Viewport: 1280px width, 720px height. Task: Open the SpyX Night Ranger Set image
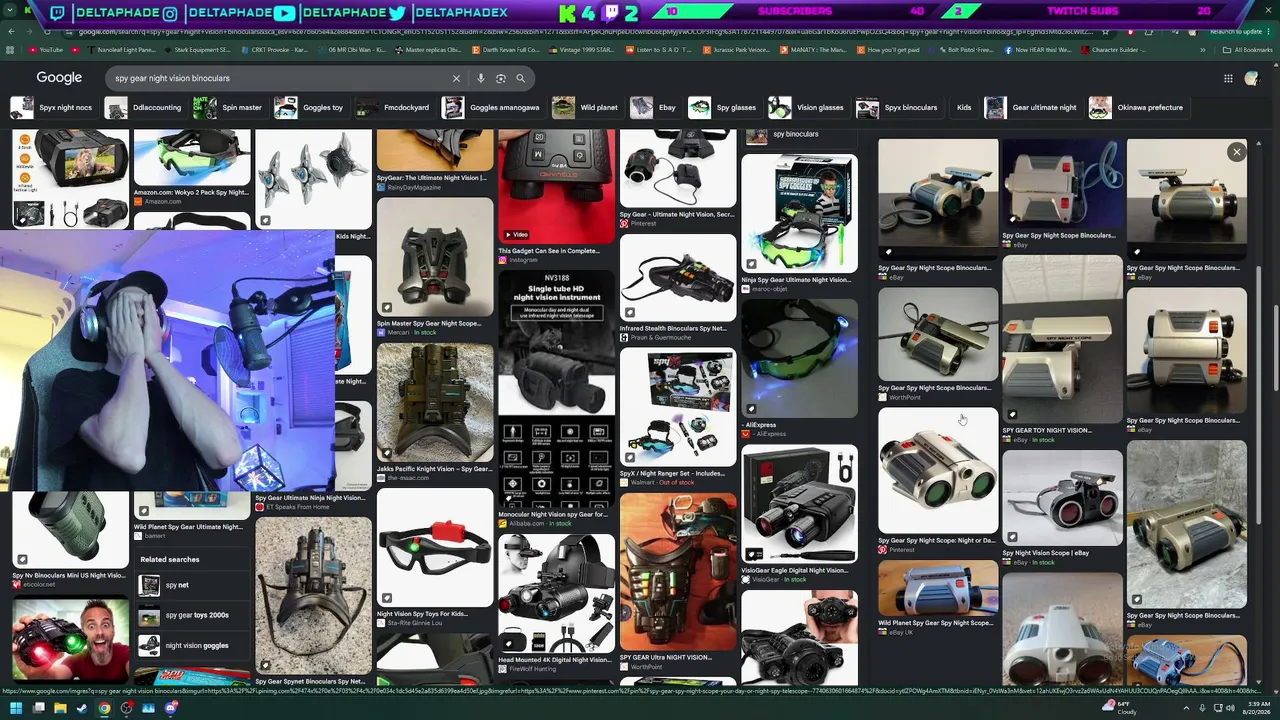[678, 407]
